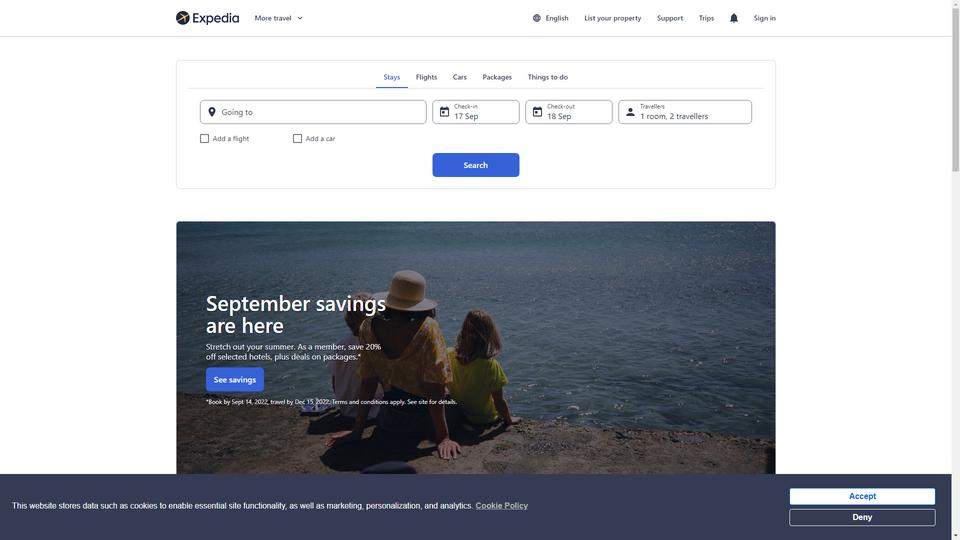Image resolution: width=960 pixels, height=540 pixels.
Task: Click the Travellers person icon
Action: point(630,112)
